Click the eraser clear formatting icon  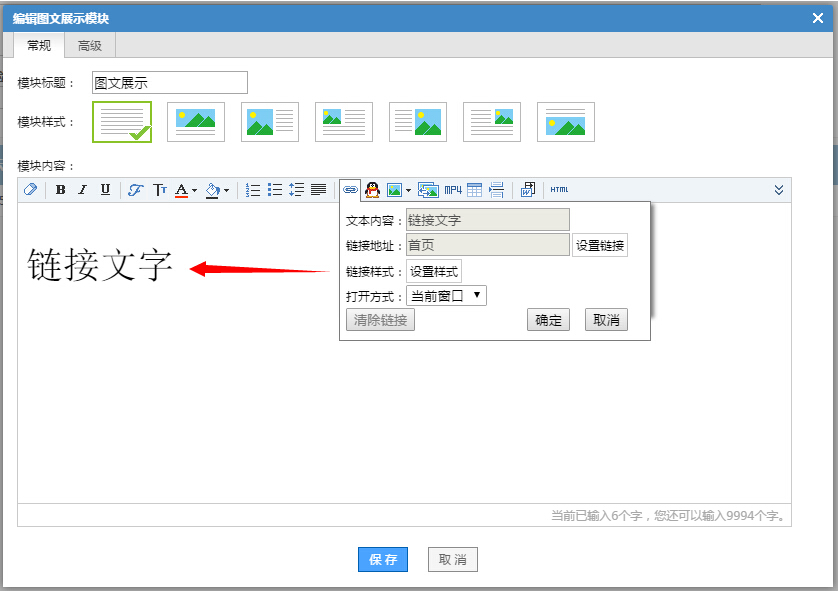pos(30,190)
